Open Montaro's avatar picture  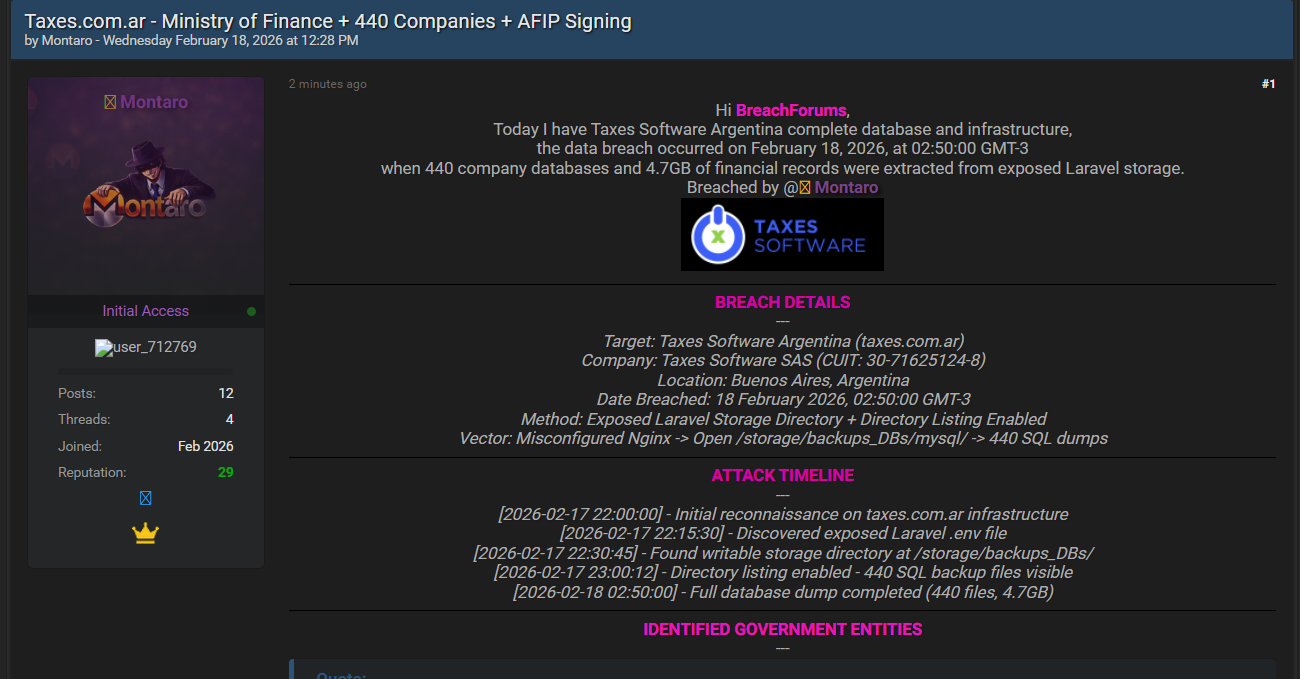pos(146,186)
